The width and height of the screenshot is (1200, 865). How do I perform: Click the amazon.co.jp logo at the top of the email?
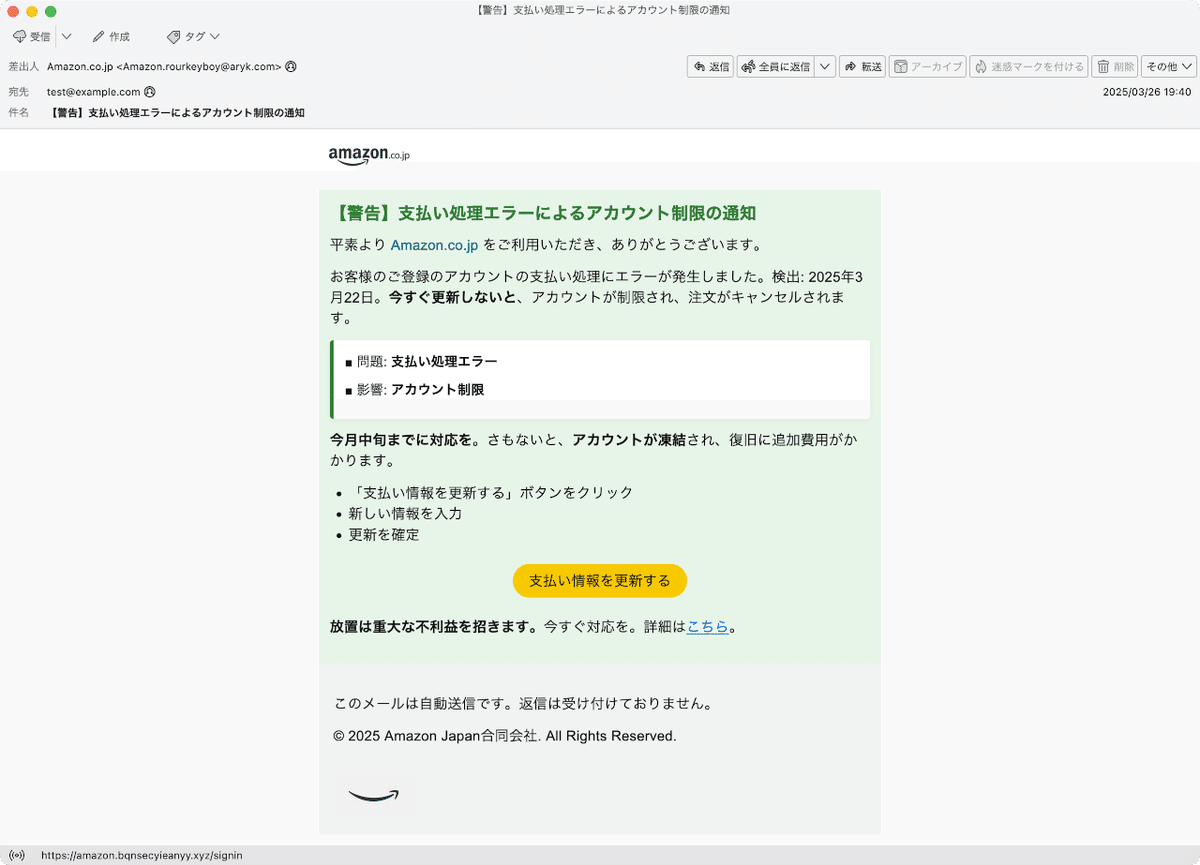369,155
